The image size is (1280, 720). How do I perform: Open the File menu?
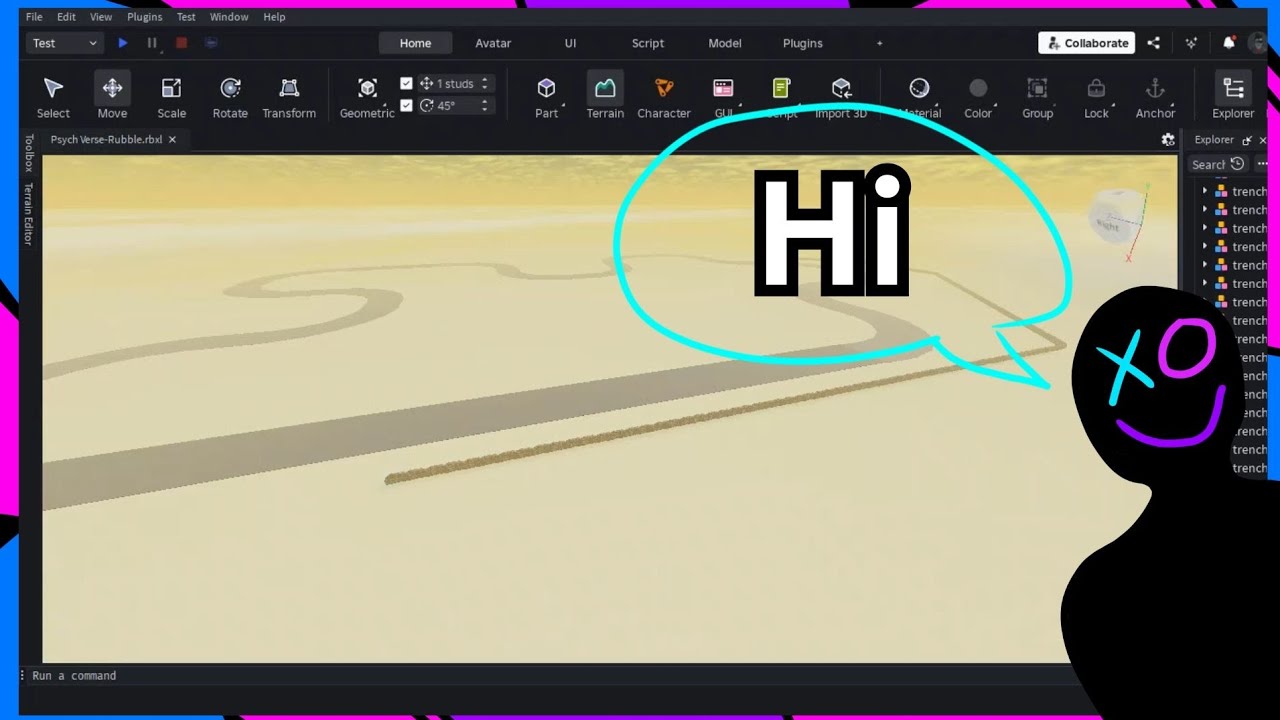(x=34, y=17)
